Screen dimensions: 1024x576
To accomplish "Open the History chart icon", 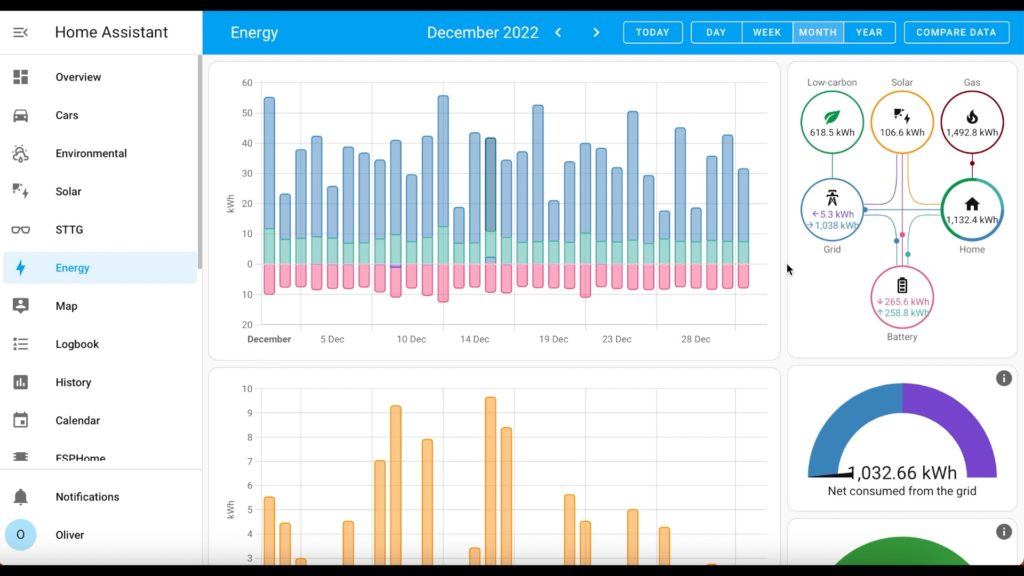I will click(x=20, y=382).
